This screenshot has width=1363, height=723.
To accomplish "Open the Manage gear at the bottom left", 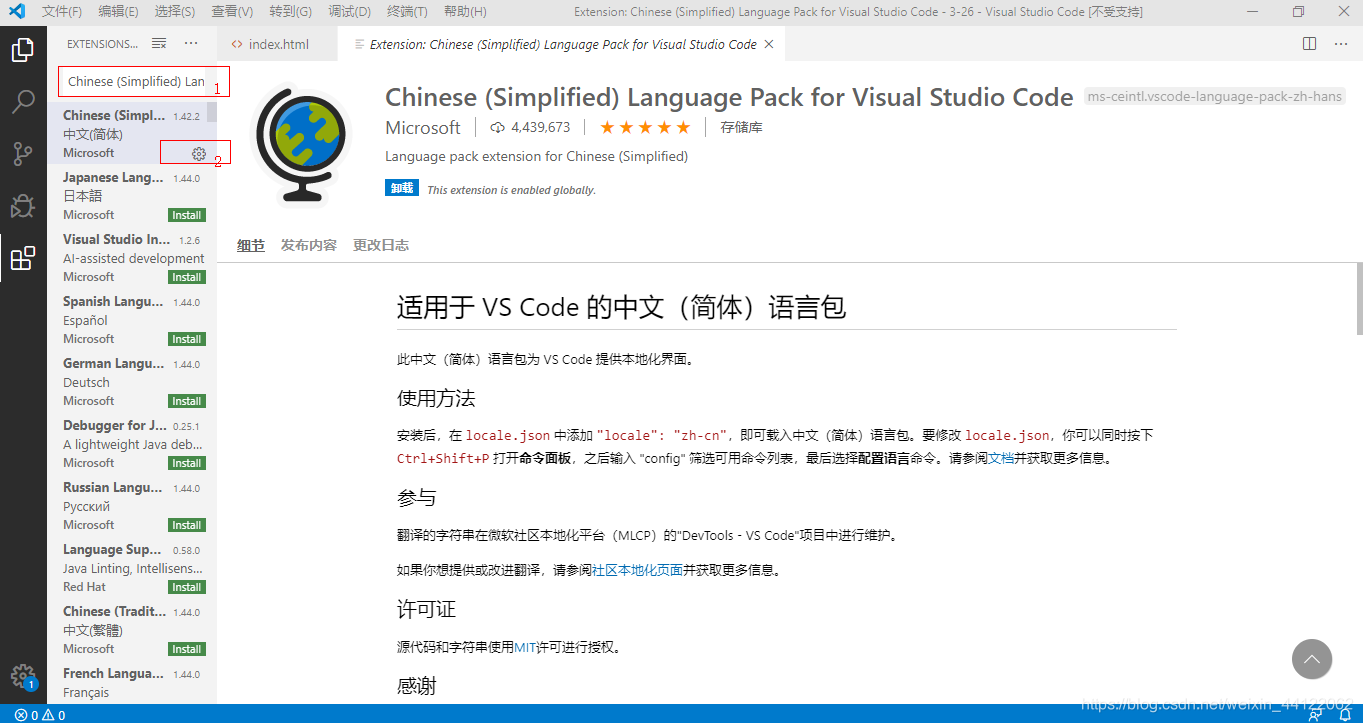I will (24, 675).
